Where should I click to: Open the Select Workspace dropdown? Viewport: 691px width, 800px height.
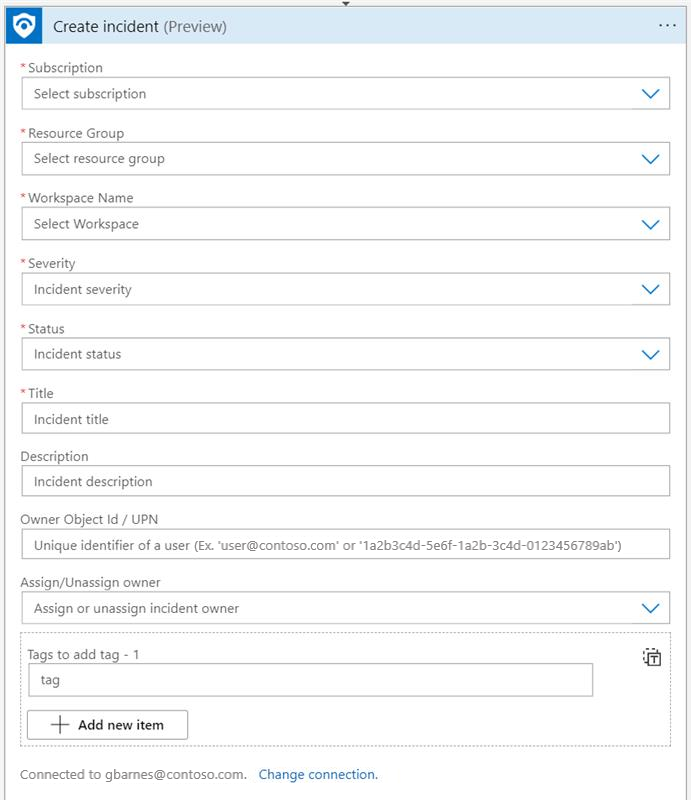pyautogui.click(x=330, y=224)
